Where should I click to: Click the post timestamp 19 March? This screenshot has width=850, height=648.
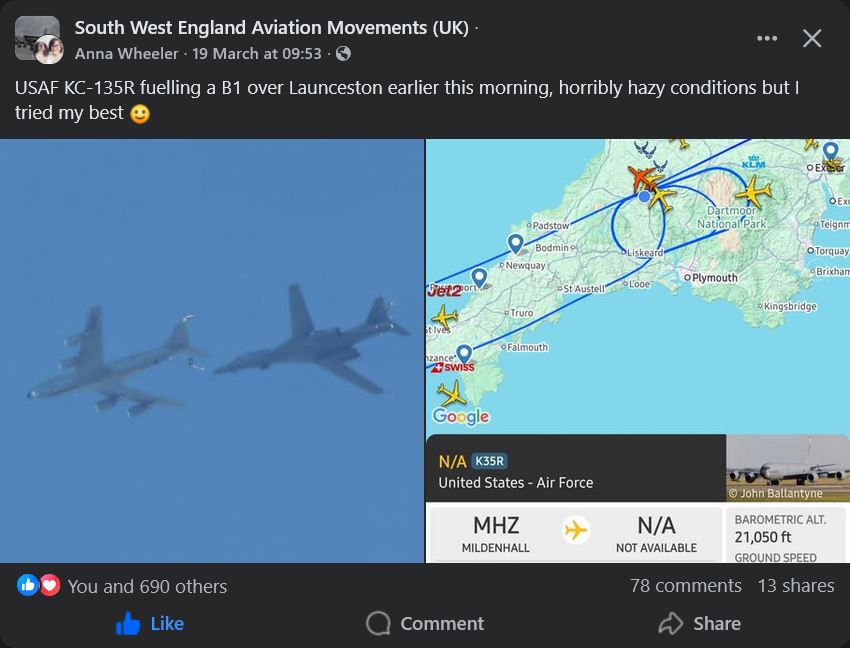pyautogui.click(x=258, y=54)
